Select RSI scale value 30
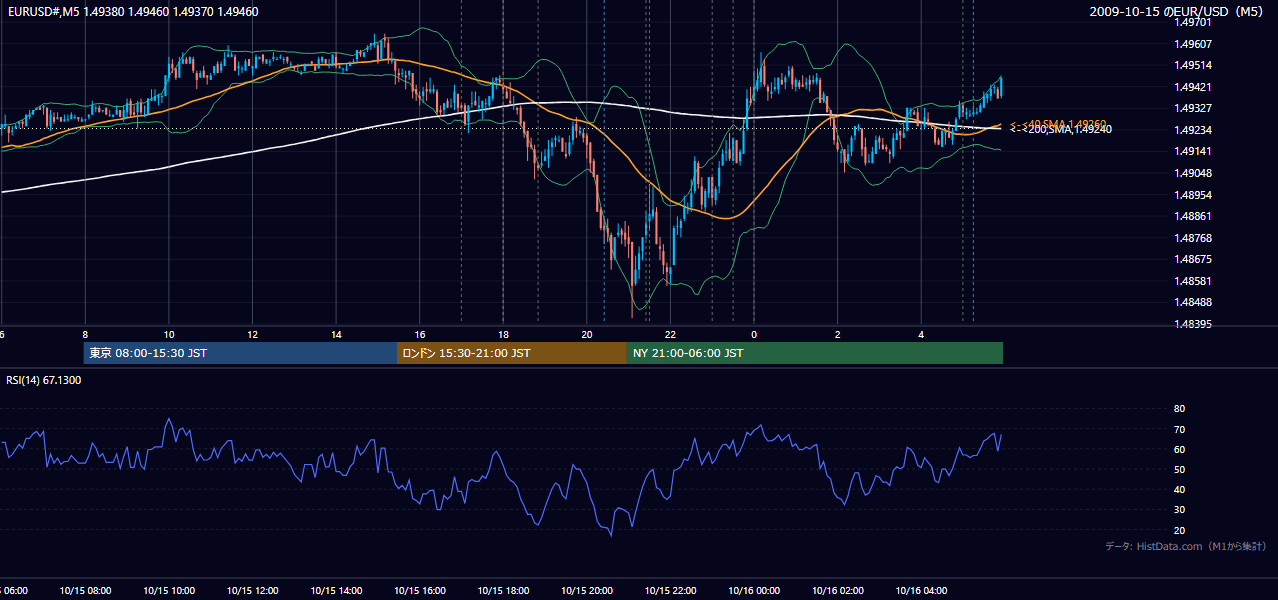Image resolution: width=1278 pixels, height=600 pixels. click(x=1179, y=510)
